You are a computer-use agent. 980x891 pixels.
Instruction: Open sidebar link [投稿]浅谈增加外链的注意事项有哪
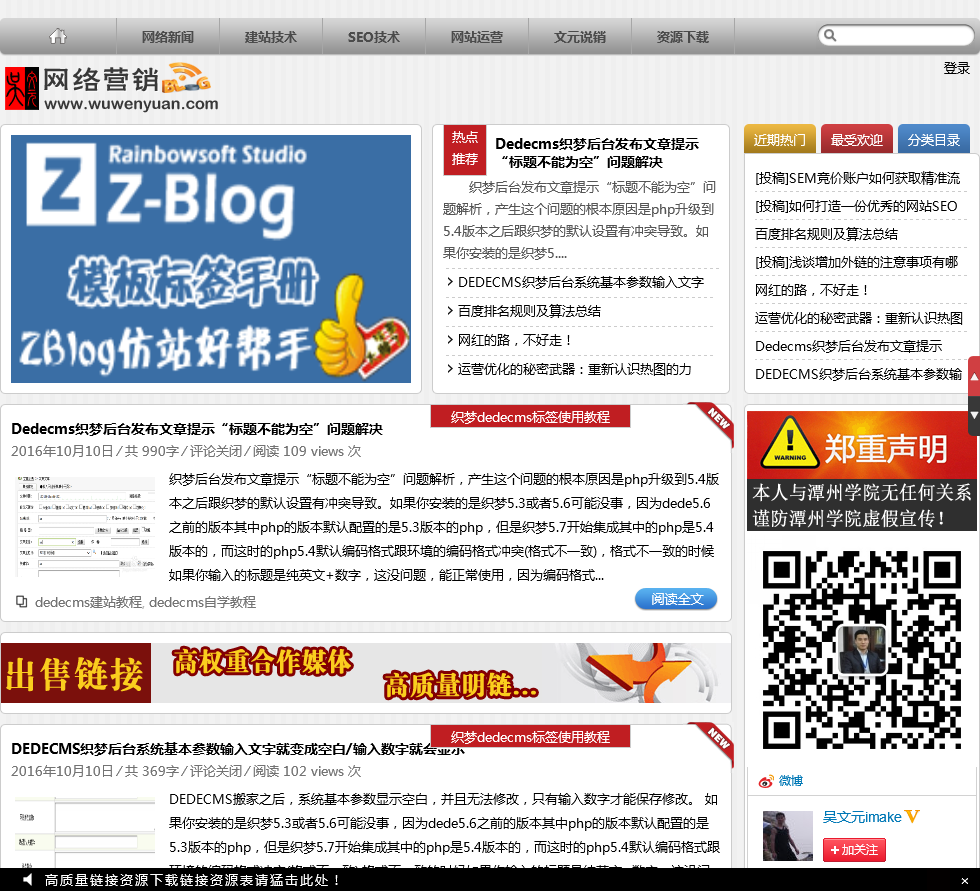(856, 262)
